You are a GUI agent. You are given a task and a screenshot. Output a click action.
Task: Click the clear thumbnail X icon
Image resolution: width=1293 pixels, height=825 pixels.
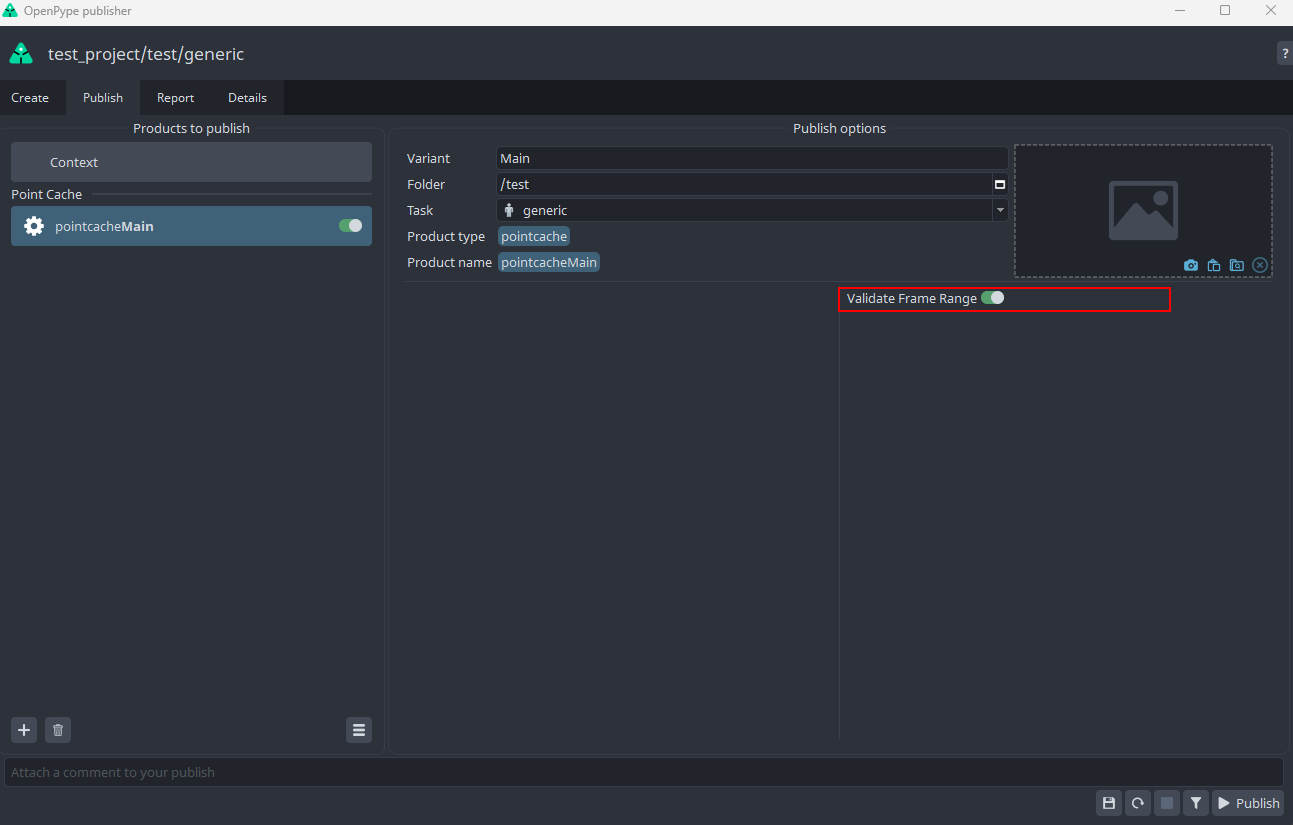click(x=1260, y=265)
